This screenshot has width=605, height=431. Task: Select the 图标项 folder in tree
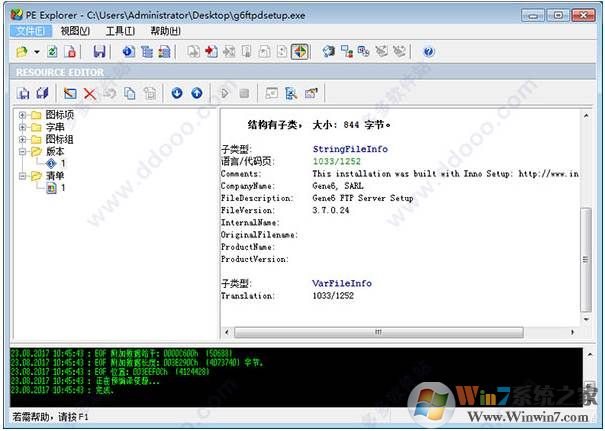pyautogui.click(x=59, y=115)
